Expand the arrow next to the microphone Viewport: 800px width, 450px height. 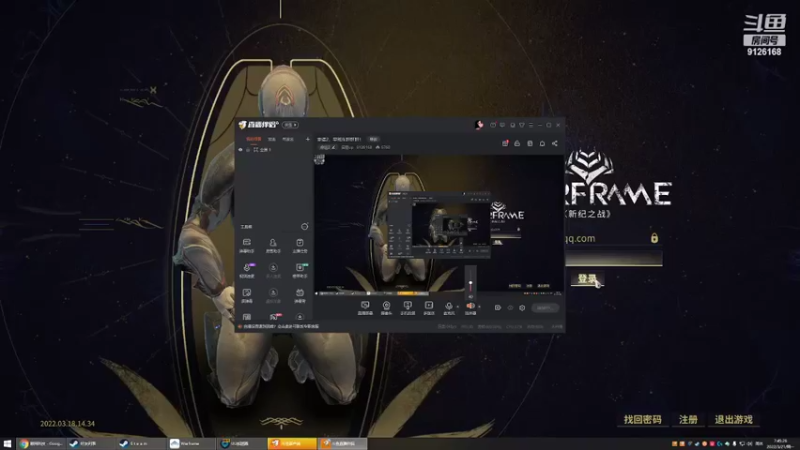pos(458,307)
